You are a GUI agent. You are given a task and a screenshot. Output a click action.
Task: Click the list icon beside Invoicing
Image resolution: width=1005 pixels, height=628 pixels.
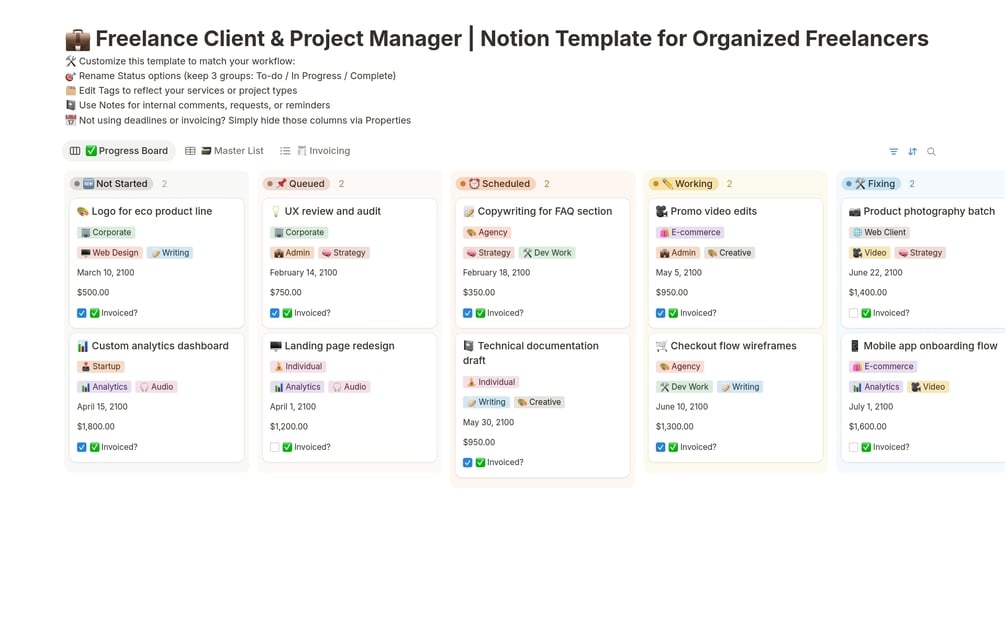pyautogui.click(x=285, y=151)
